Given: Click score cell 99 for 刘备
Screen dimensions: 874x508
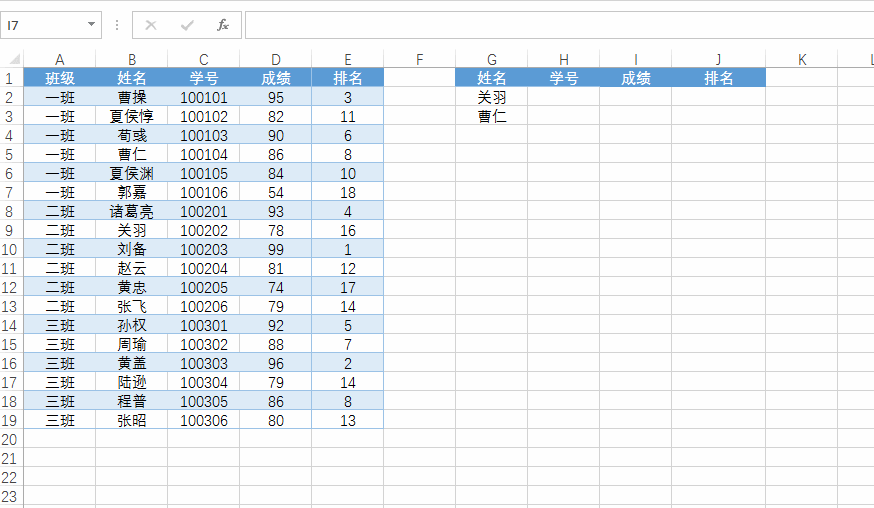Looking at the screenshot, I should [275, 249].
